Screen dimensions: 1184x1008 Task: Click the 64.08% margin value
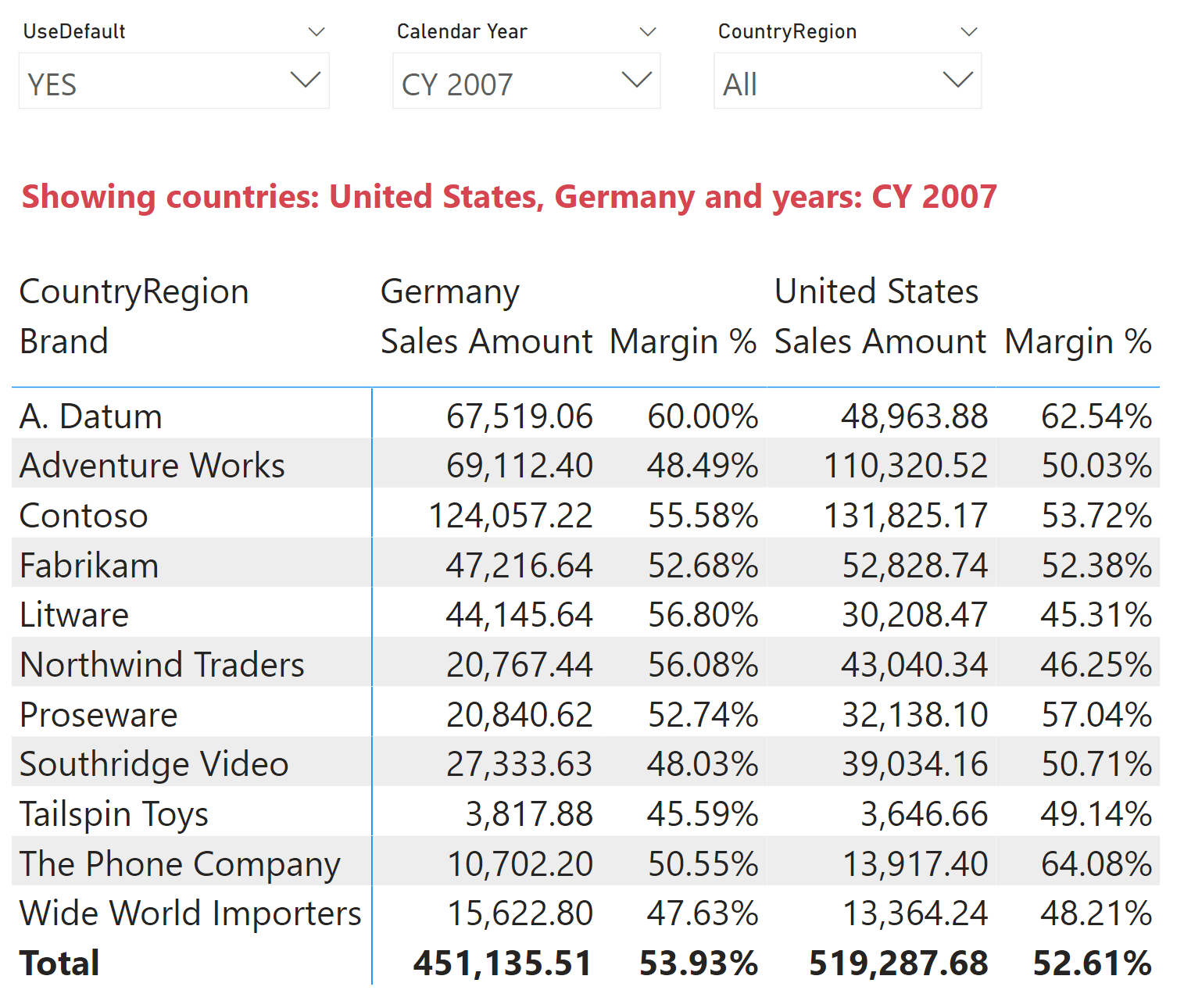(1096, 864)
